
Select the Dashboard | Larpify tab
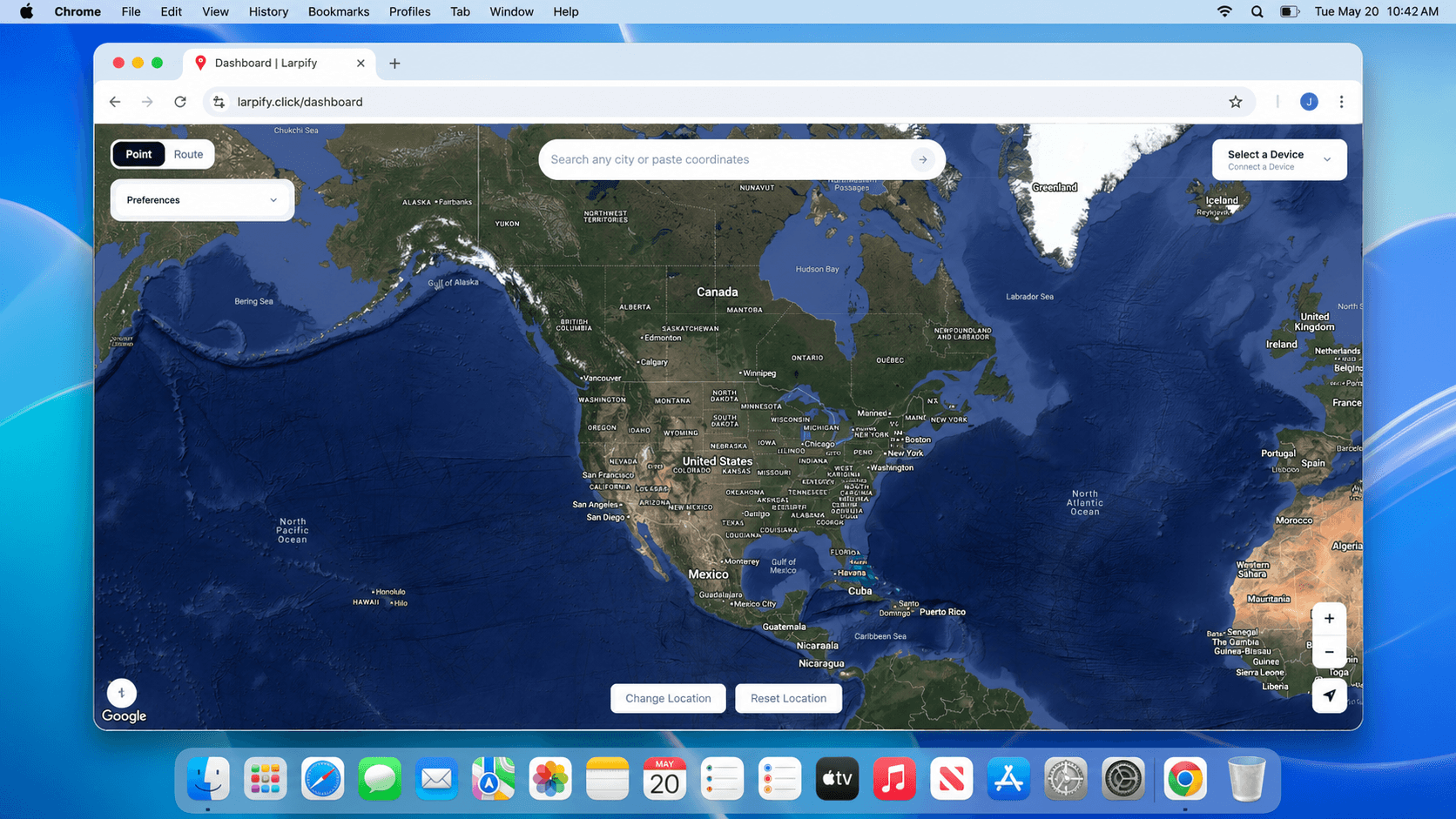tap(279, 63)
